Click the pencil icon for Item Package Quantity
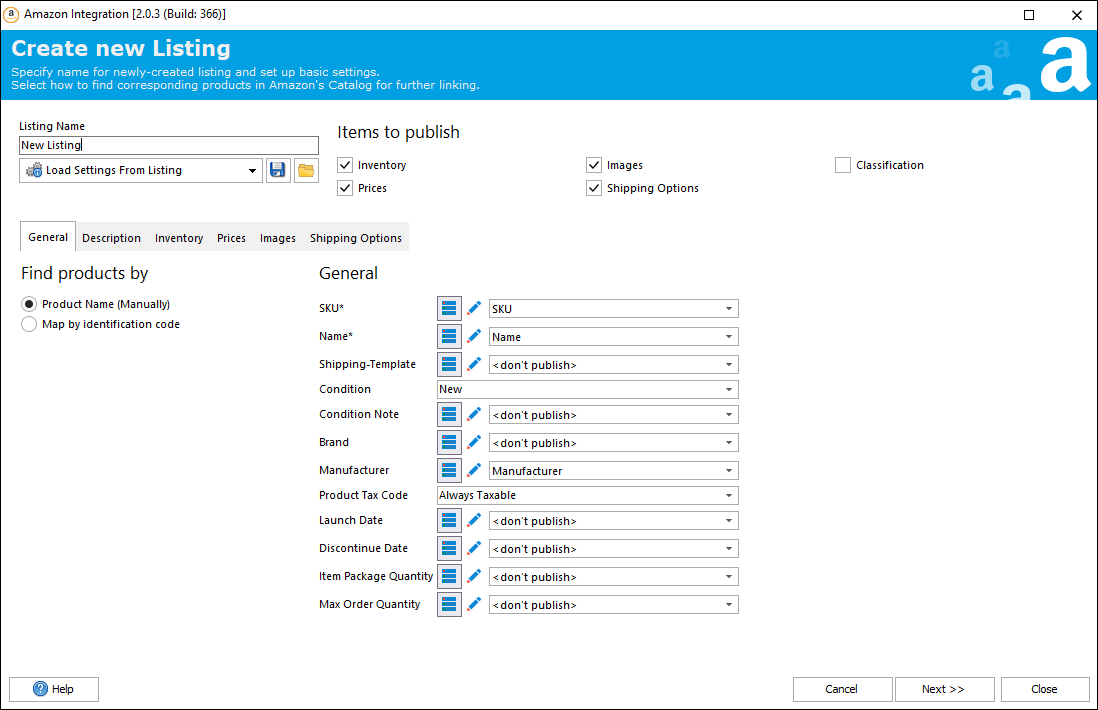This screenshot has width=1098, height=710. [474, 576]
